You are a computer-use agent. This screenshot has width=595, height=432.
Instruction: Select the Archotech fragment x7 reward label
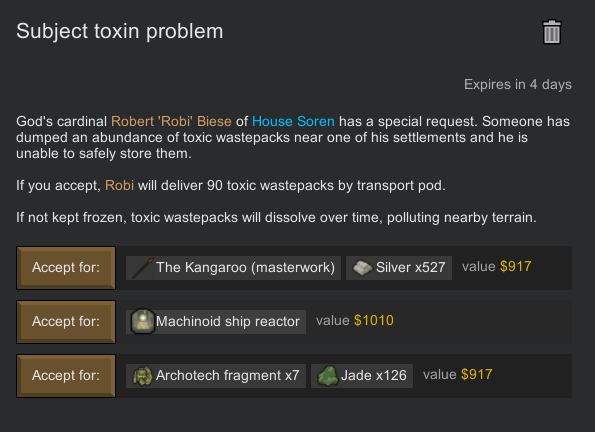coord(228,376)
